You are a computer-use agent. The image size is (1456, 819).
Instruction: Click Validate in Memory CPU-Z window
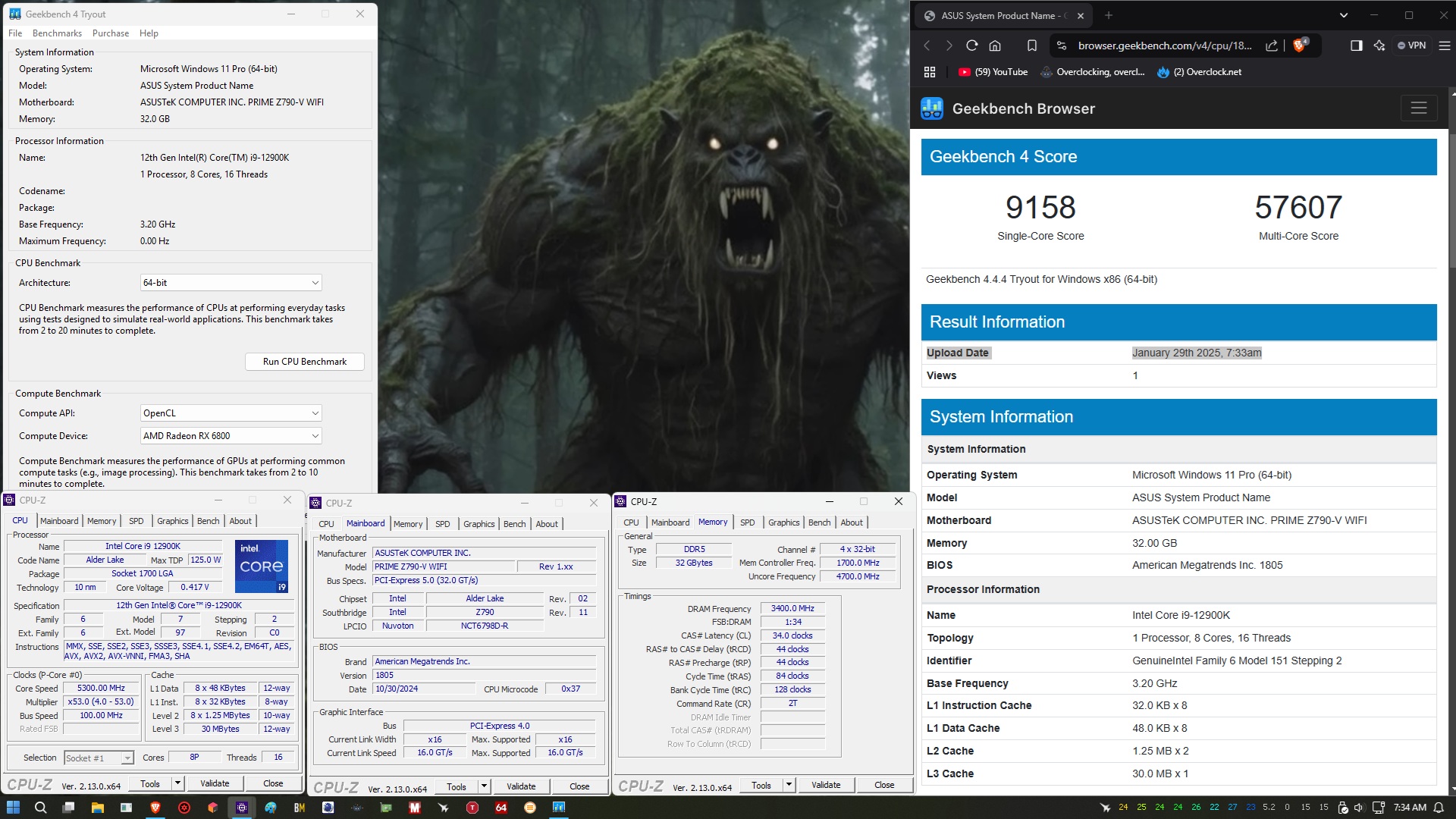(x=826, y=785)
